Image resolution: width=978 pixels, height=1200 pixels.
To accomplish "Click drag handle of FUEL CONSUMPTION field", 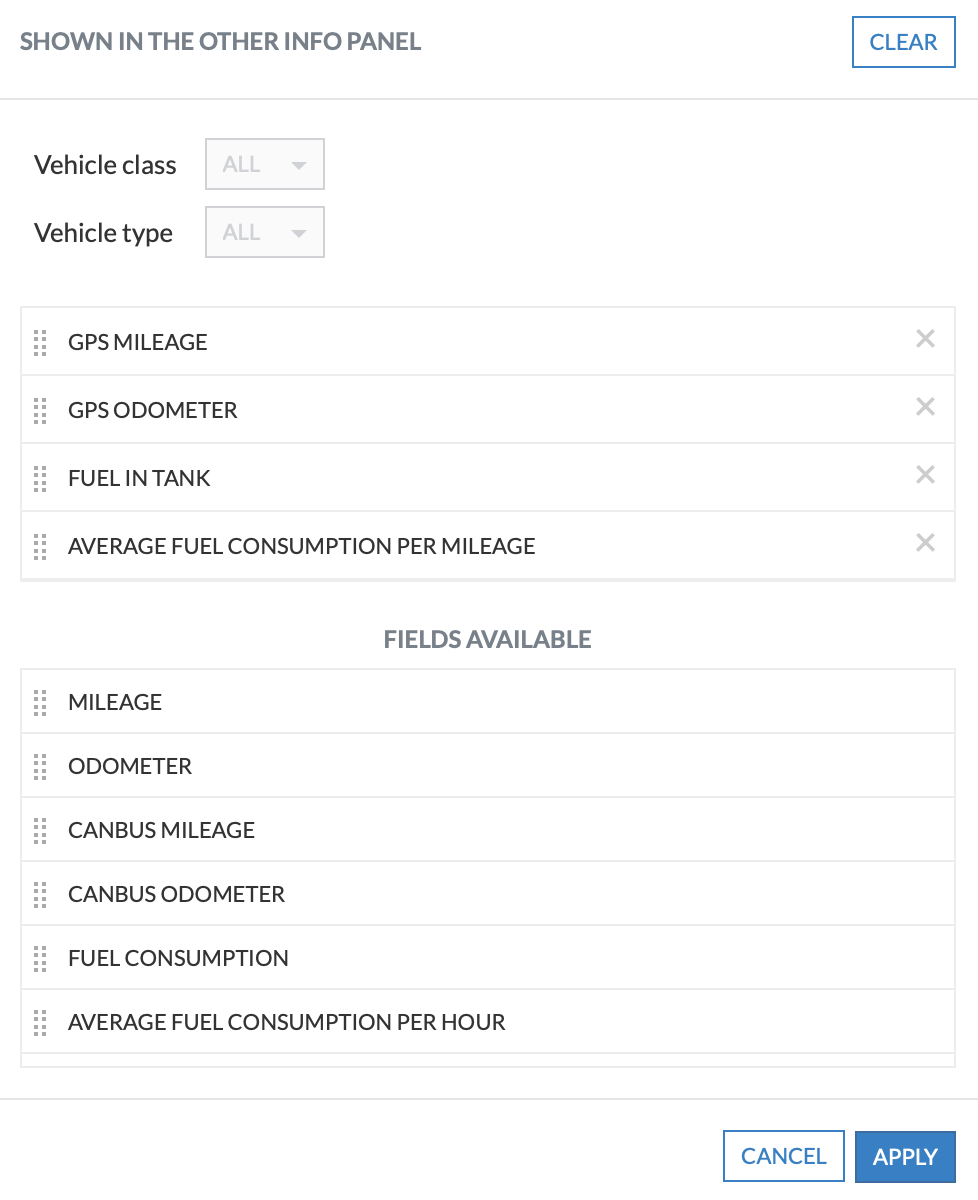I will click(x=40, y=958).
